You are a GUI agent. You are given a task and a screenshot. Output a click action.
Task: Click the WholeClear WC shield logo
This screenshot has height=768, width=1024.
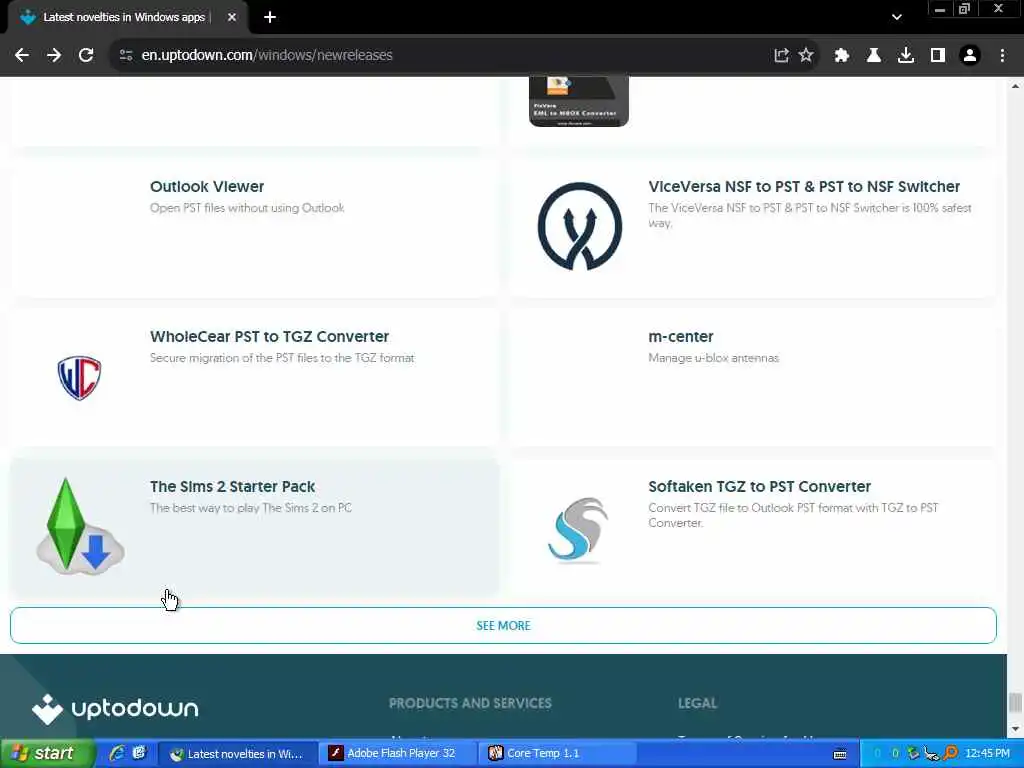click(79, 377)
